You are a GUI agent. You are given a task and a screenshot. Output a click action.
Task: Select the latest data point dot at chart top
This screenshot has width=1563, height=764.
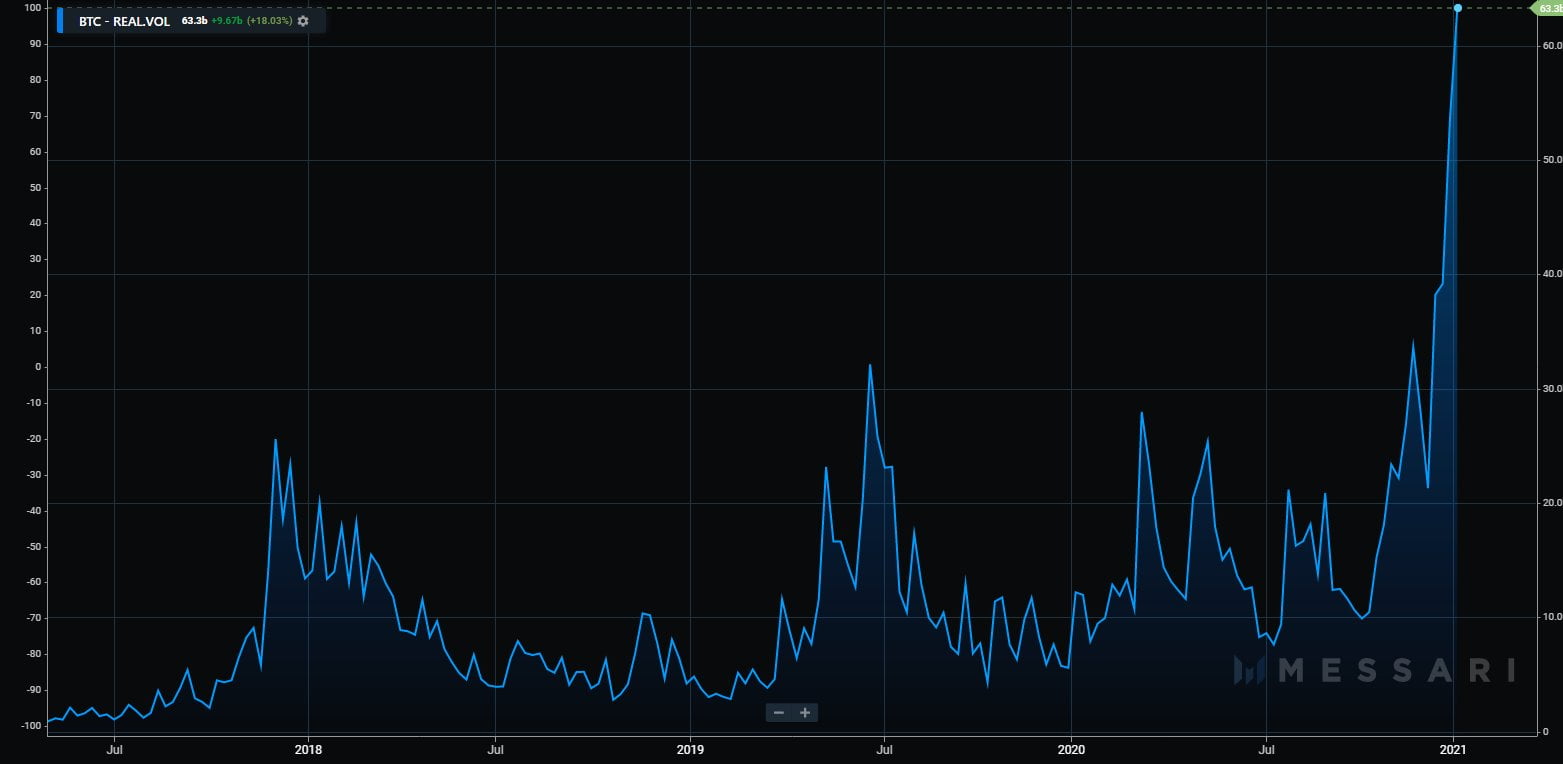tap(1457, 8)
